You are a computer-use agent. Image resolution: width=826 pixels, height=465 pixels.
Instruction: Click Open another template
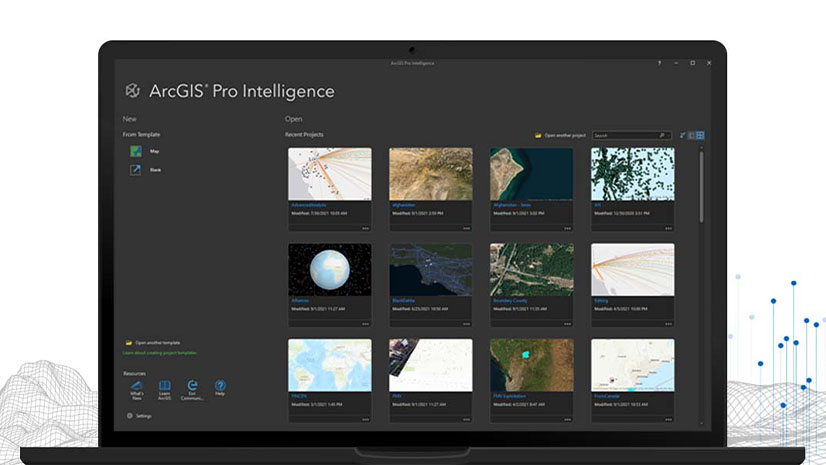coord(158,343)
